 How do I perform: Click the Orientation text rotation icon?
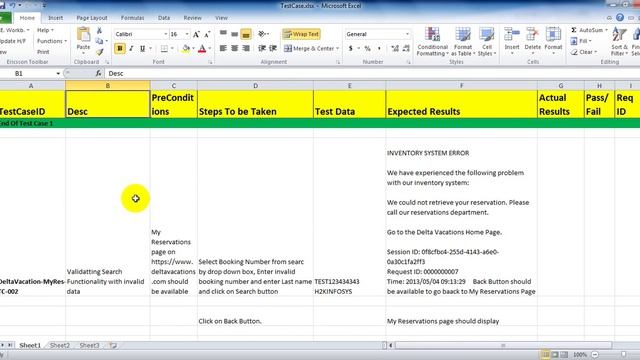(x=262, y=34)
